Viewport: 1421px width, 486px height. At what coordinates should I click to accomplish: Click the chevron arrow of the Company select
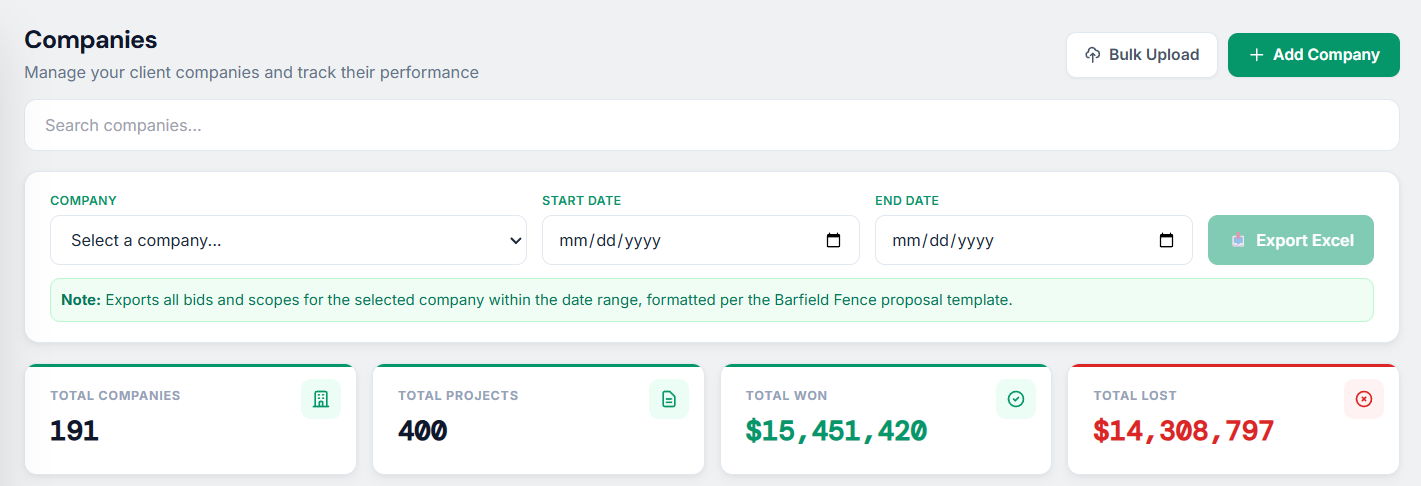pyautogui.click(x=515, y=240)
